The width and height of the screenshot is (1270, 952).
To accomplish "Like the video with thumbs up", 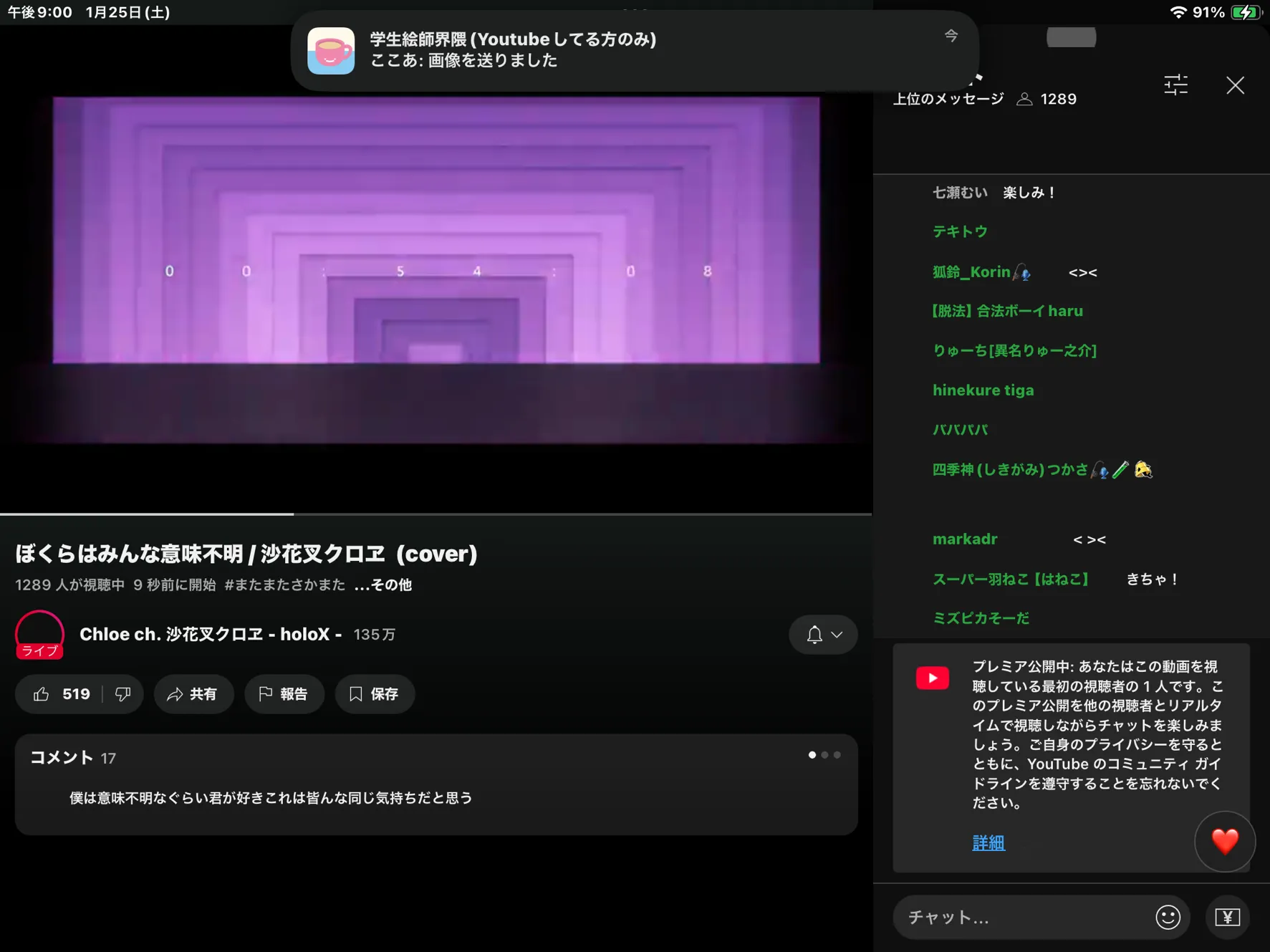I will 42,693.
